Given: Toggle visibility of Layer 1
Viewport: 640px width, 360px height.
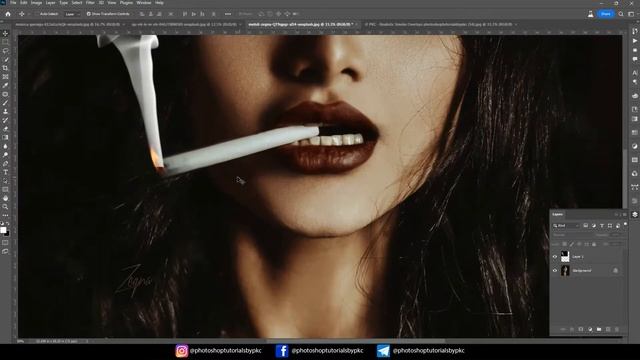Looking at the screenshot, I should [555, 257].
